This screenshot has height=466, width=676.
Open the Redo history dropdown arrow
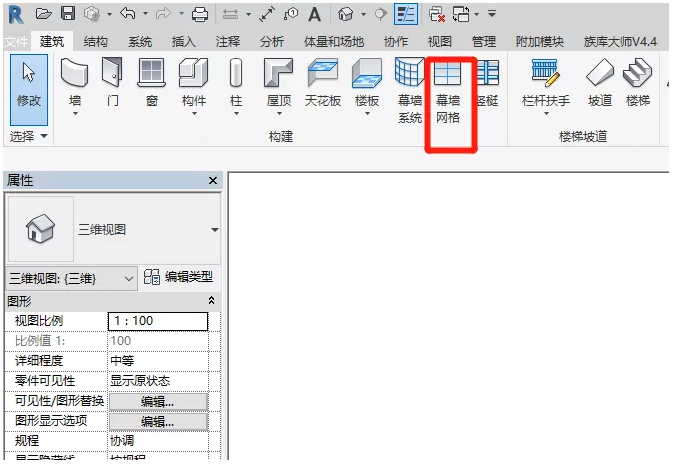tap(182, 14)
